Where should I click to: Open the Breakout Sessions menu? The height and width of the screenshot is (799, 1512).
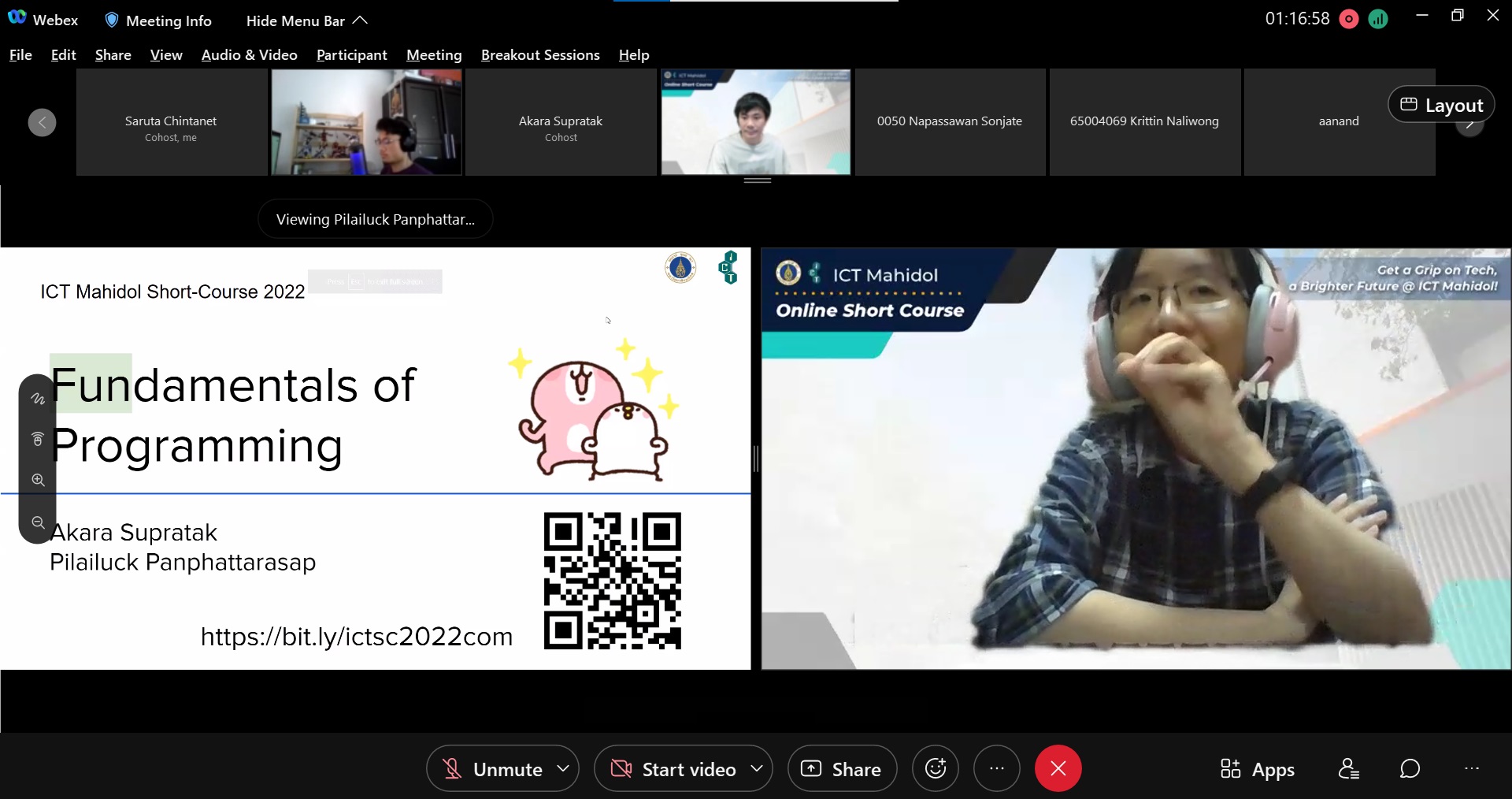point(540,54)
